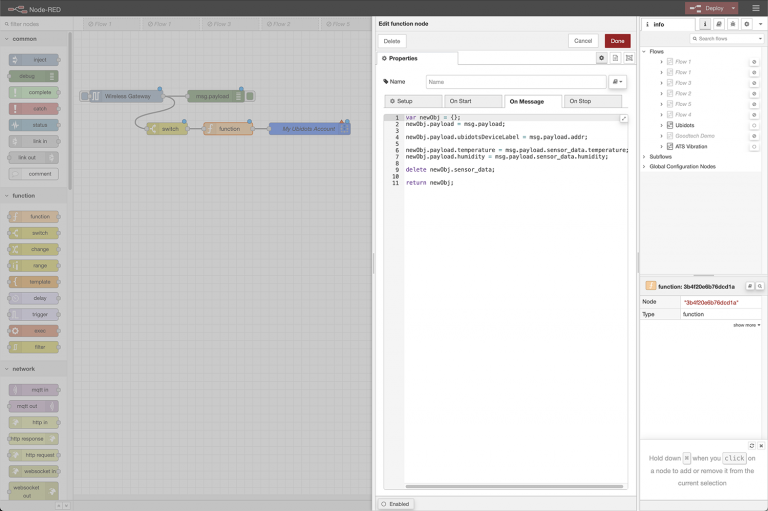Switch to the Setup tab
Viewport: 768px width, 511px height.
click(413, 101)
